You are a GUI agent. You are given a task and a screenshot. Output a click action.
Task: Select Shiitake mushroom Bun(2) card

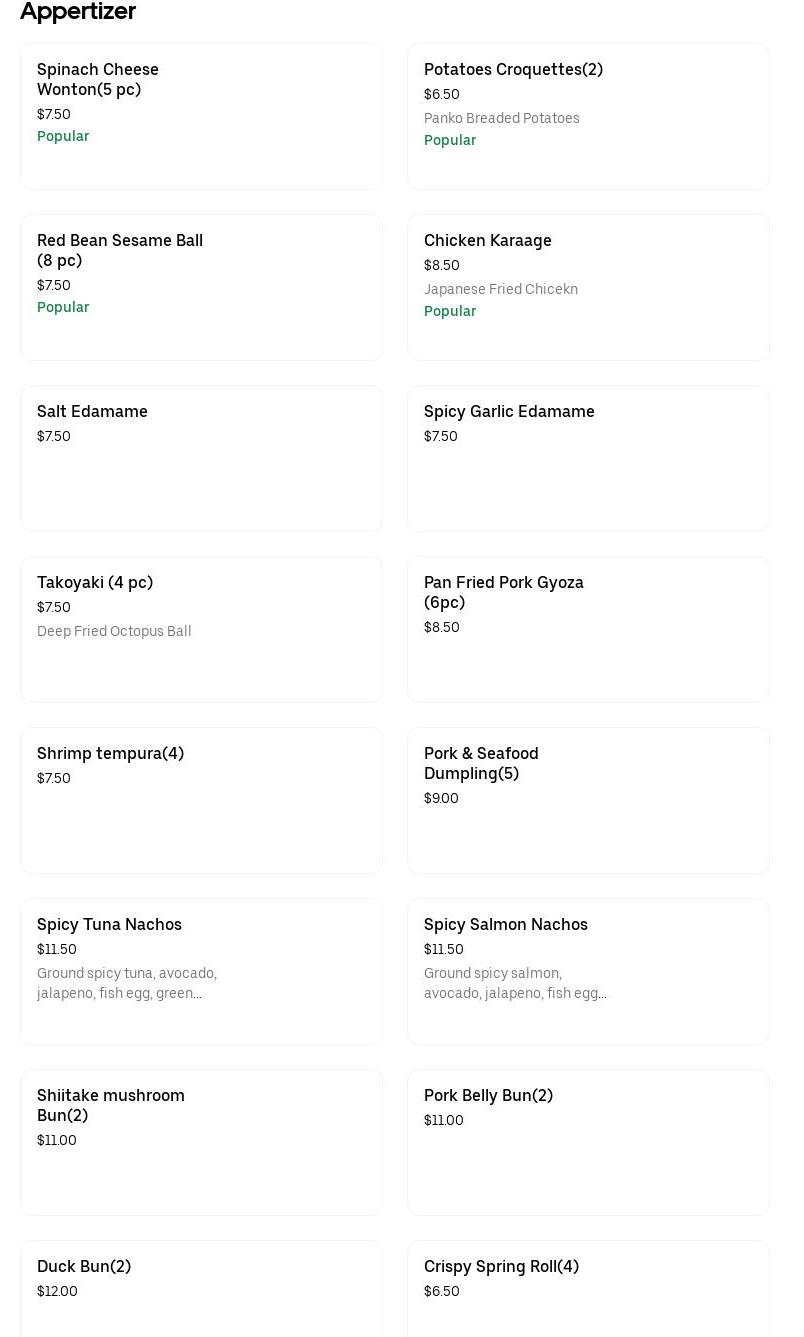coord(201,1142)
